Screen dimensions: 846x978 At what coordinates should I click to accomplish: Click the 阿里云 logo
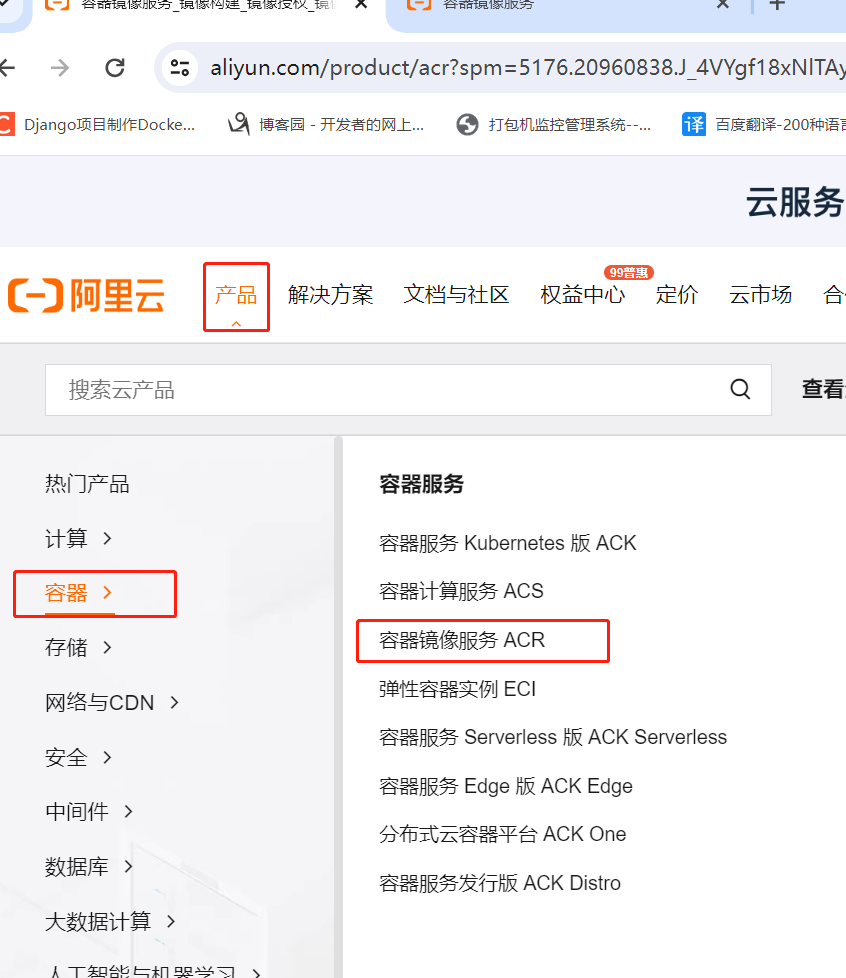click(x=86, y=295)
